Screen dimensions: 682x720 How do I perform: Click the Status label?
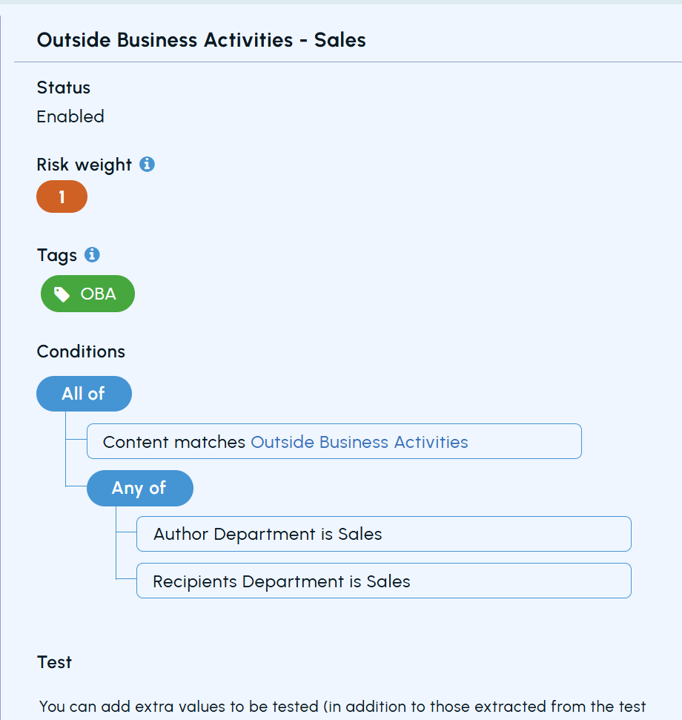[63, 88]
